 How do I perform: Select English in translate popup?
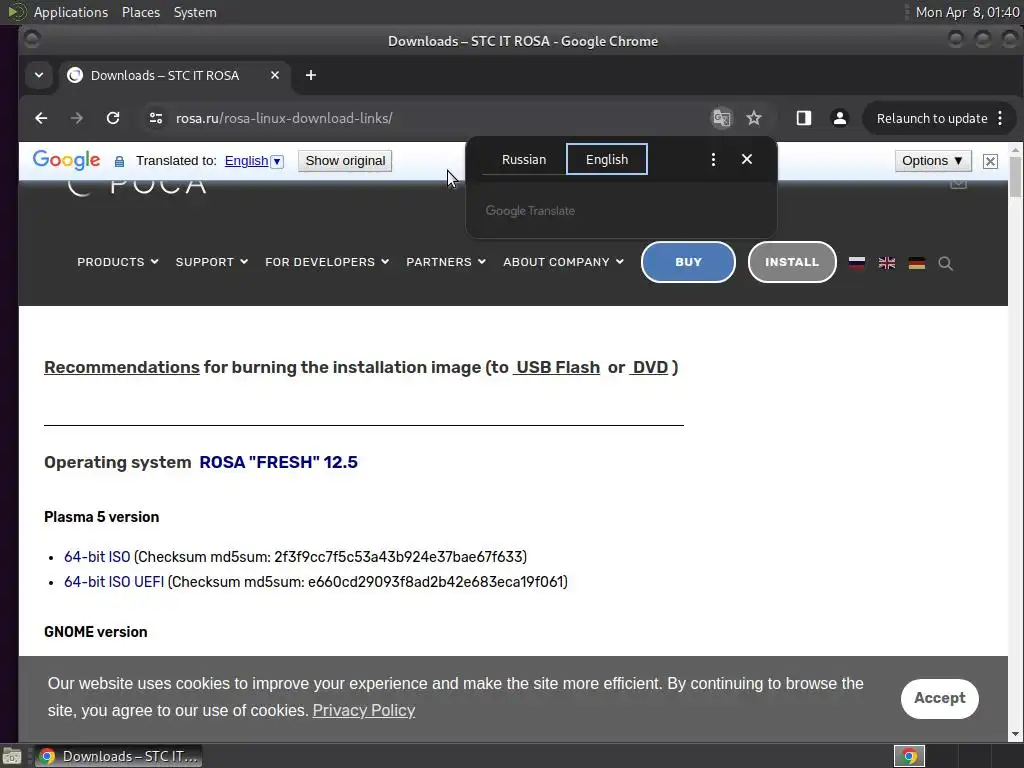coord(607,159)
